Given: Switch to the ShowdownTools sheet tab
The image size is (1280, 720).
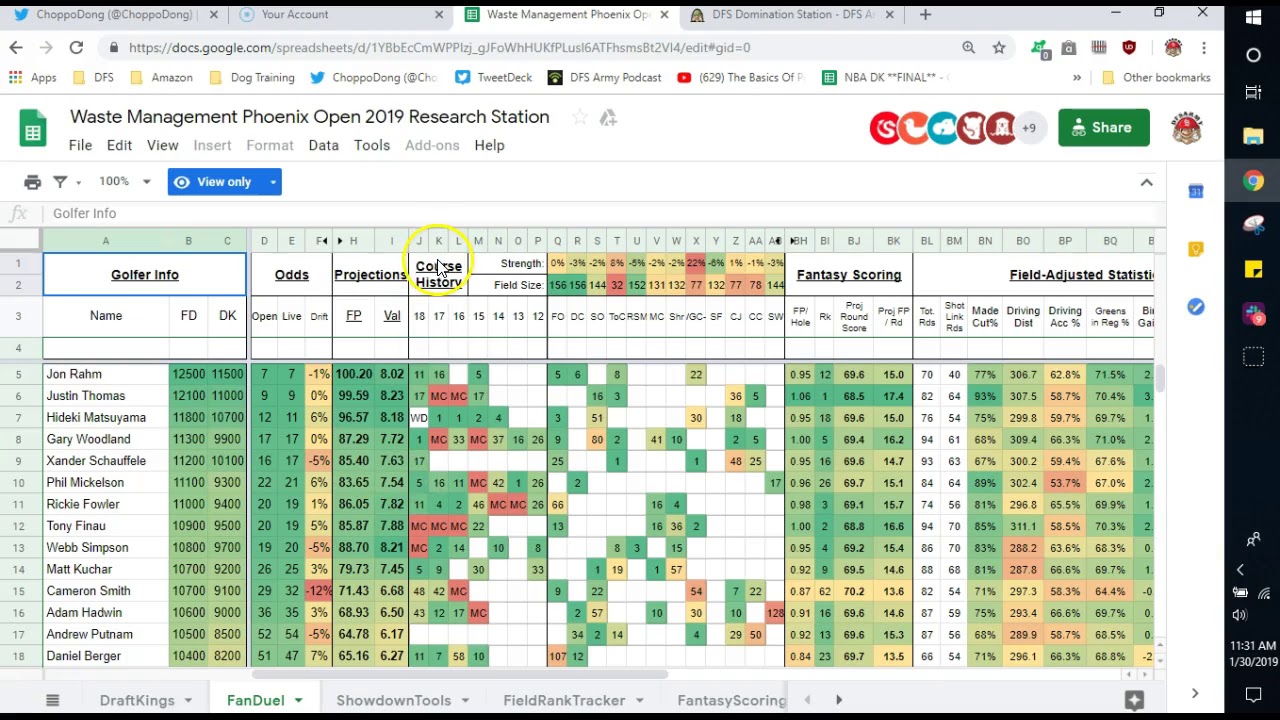Looking at the screenshot, I should coord(393,700).
